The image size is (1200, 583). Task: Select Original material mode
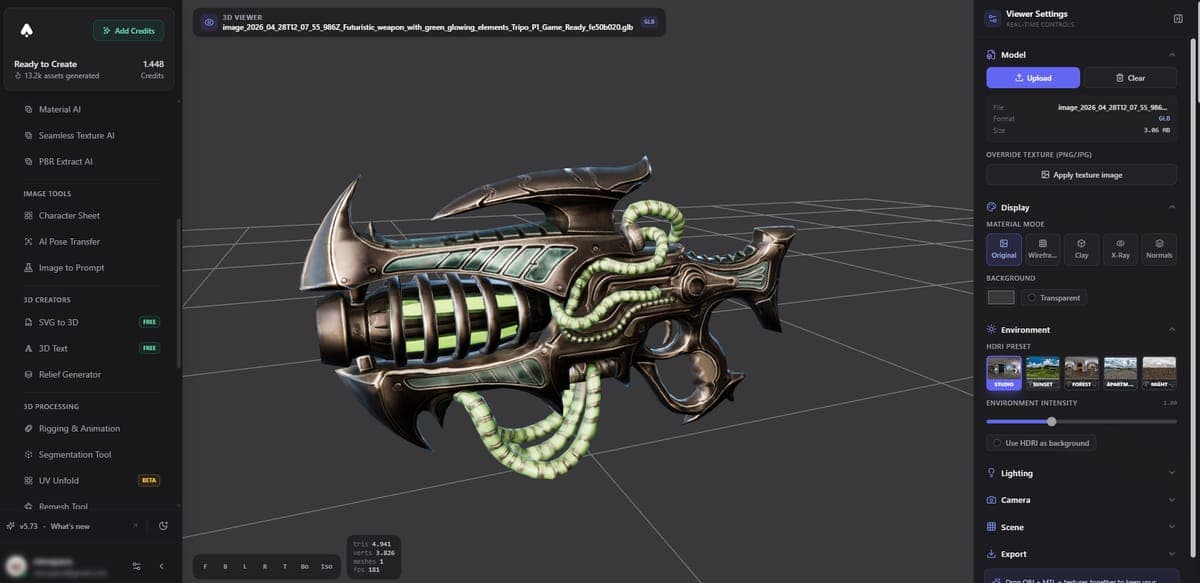pos(1003,249)
